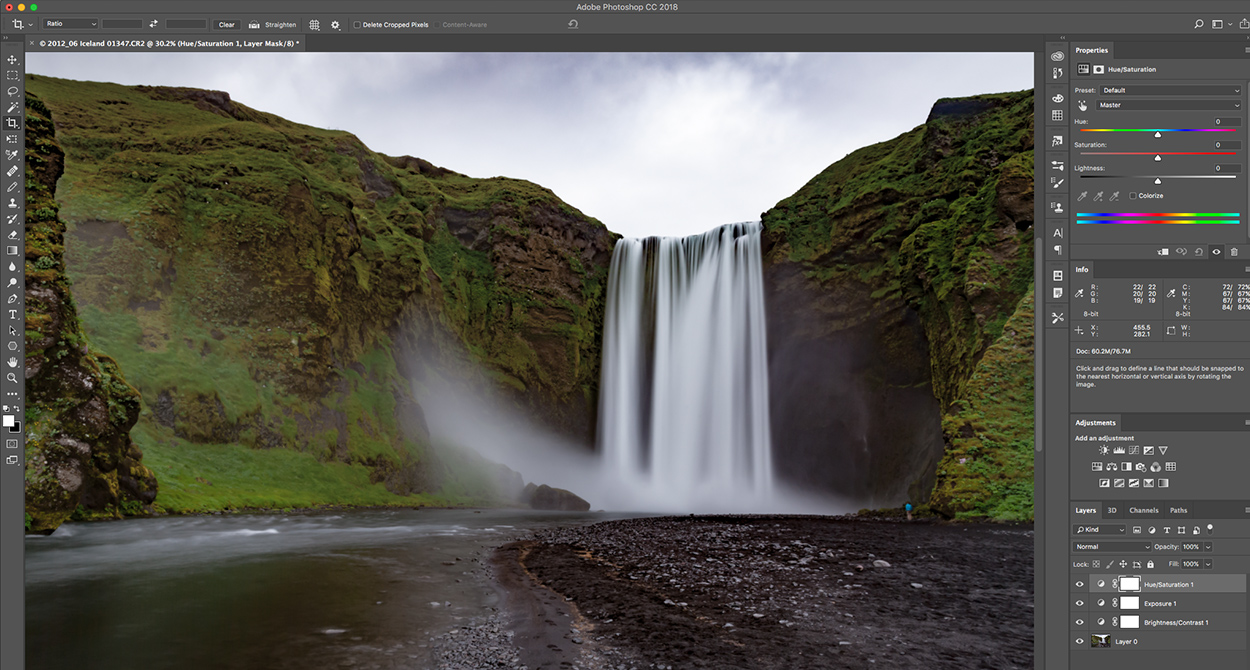Add a Brightness/Contrast adjustment sun icon
The height and width of the screenshot is (670, 1250).
tap(1104, 451)
